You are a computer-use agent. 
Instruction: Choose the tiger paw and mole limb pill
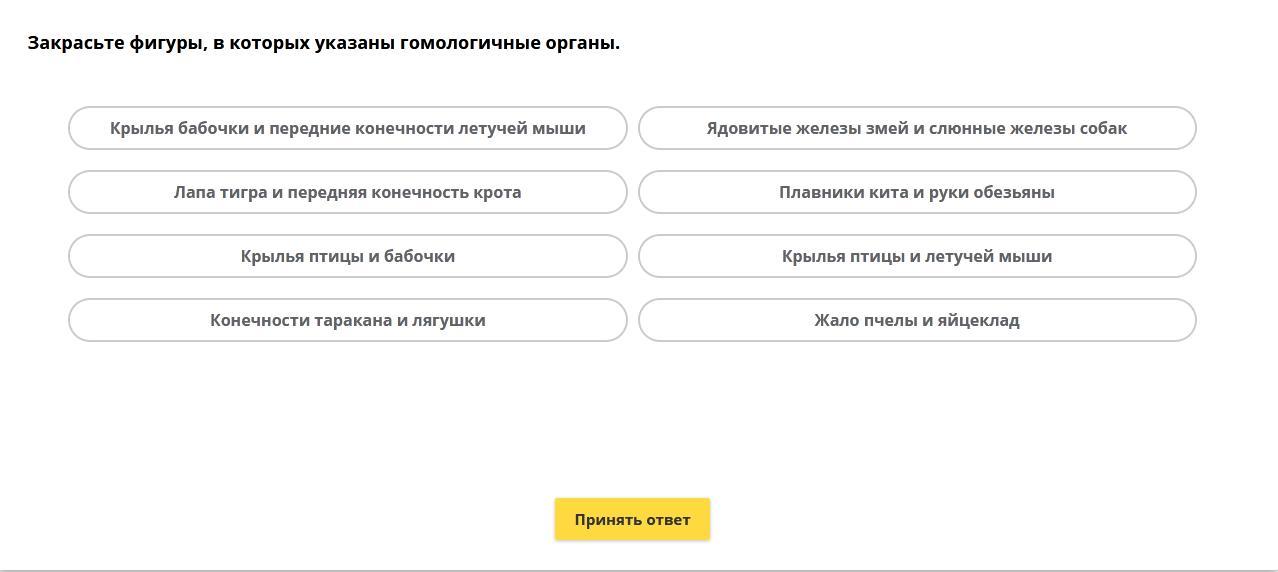347,192
